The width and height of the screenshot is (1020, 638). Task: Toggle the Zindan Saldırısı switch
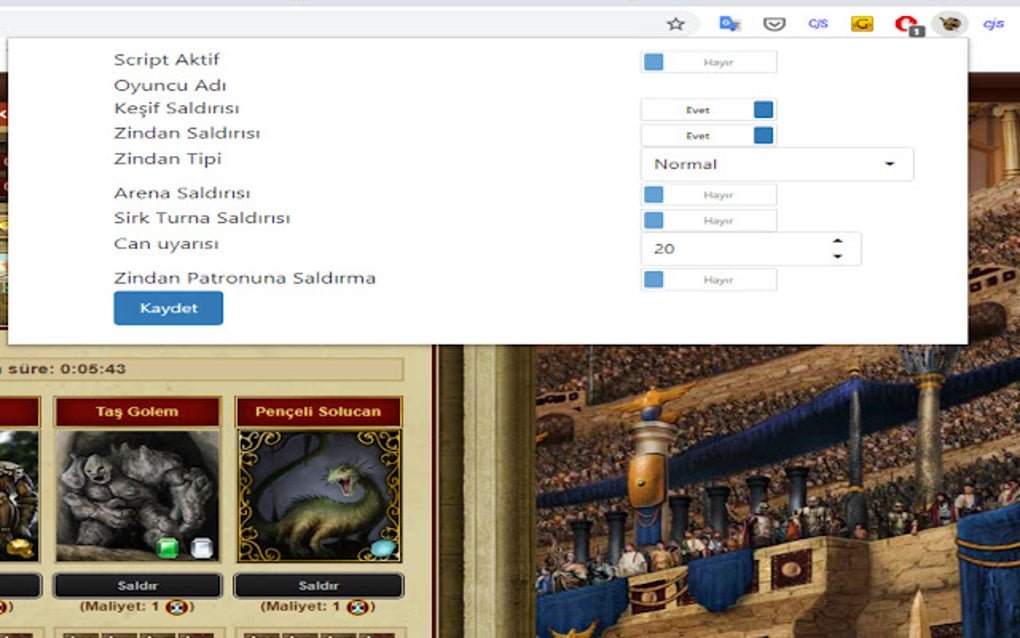coord(709,135)
